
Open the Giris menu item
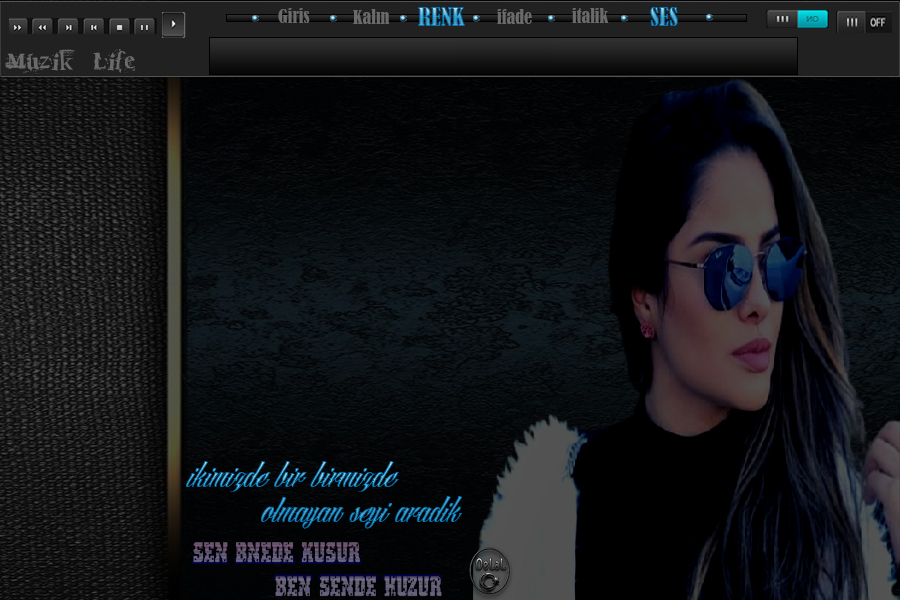[294, 17]
